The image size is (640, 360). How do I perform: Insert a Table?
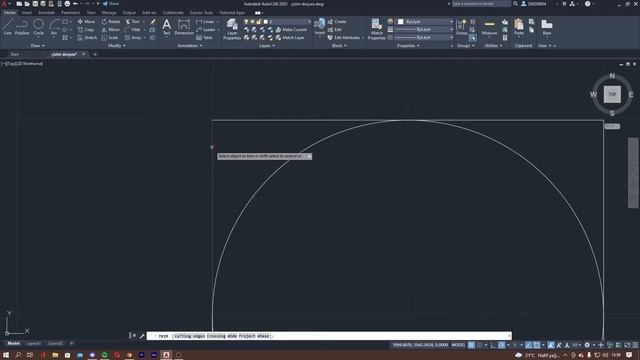click(x=204, y=38)
